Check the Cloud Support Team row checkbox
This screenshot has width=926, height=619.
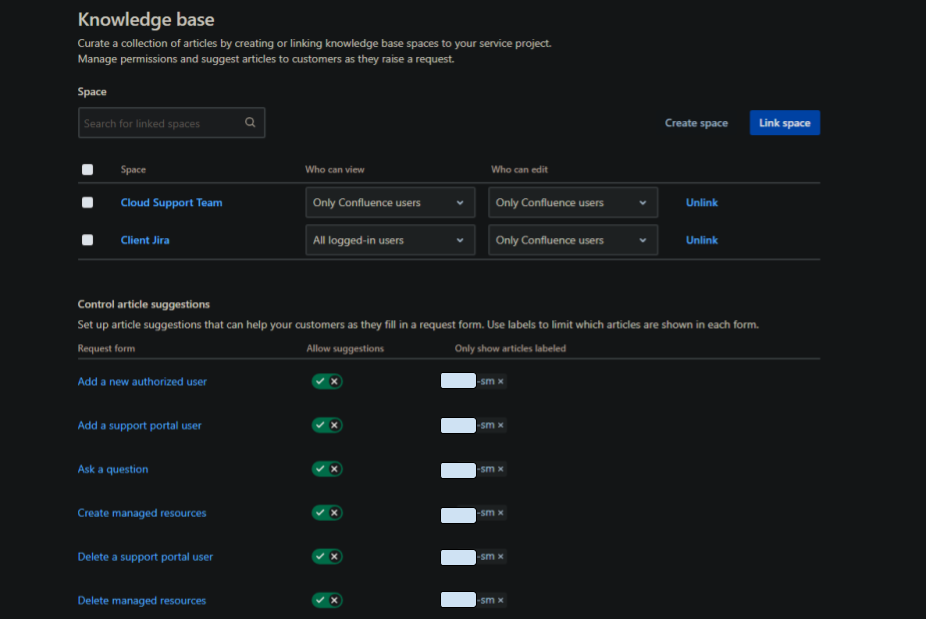point(87,203)
